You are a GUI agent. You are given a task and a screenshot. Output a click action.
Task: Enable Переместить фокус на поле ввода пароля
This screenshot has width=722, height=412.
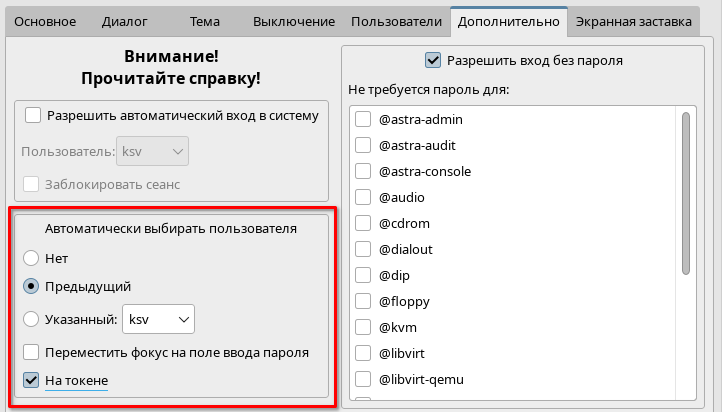[x=32, y=352]
